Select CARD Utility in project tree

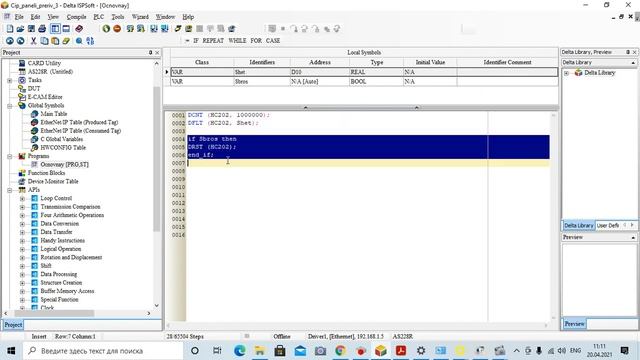point(44,63)
